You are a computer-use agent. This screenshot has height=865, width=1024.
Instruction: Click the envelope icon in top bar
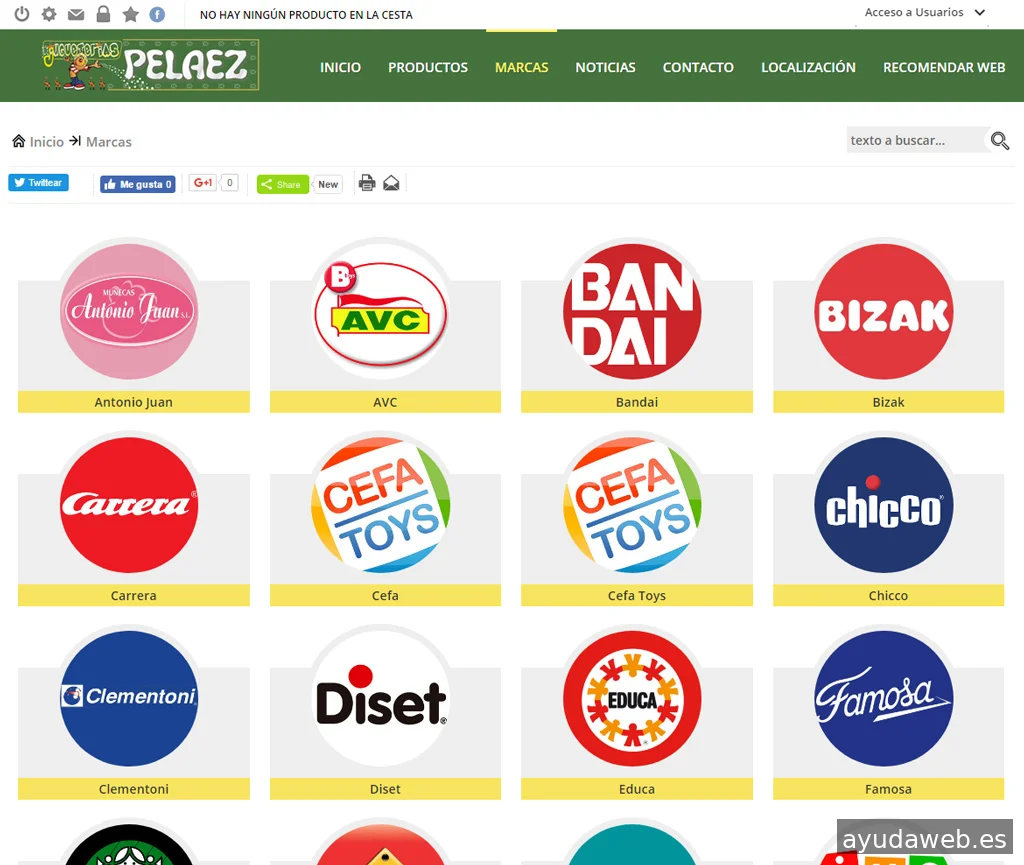[x=76, y=14]
